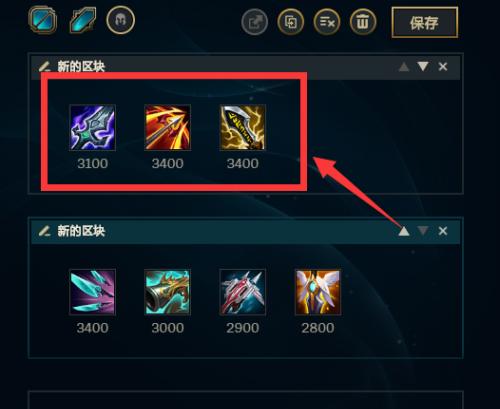Remove the second block with X
The image size is (500, 409).
coord(443,231)
